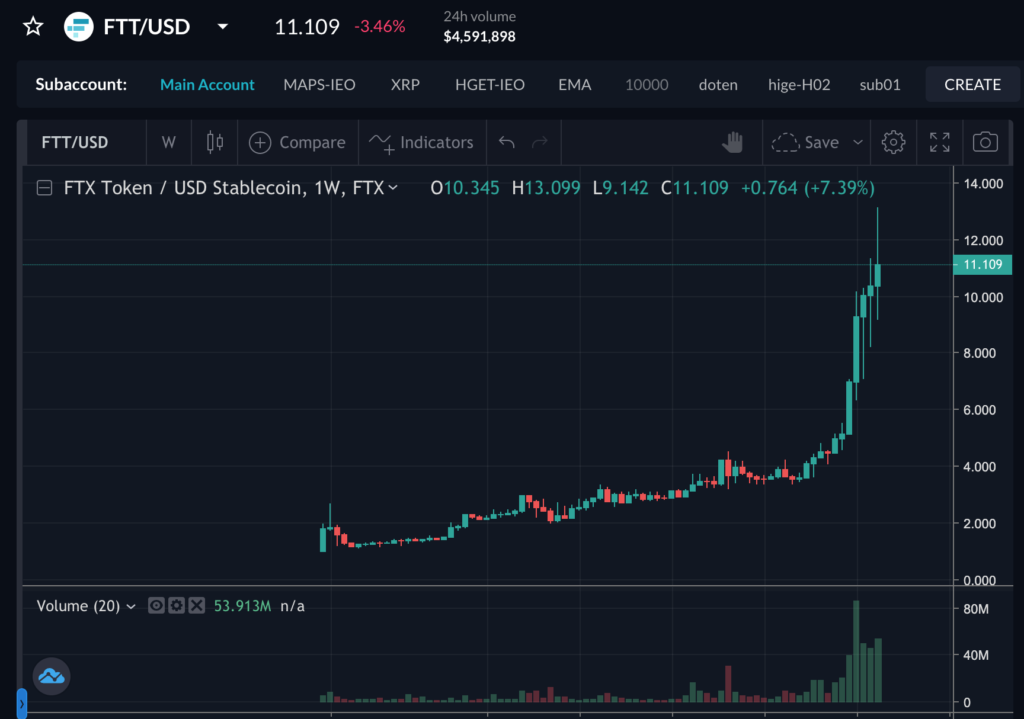This screenshot has width=1024, height=719.
Task: Switch to the EMA subaccount
Action: 575,84
